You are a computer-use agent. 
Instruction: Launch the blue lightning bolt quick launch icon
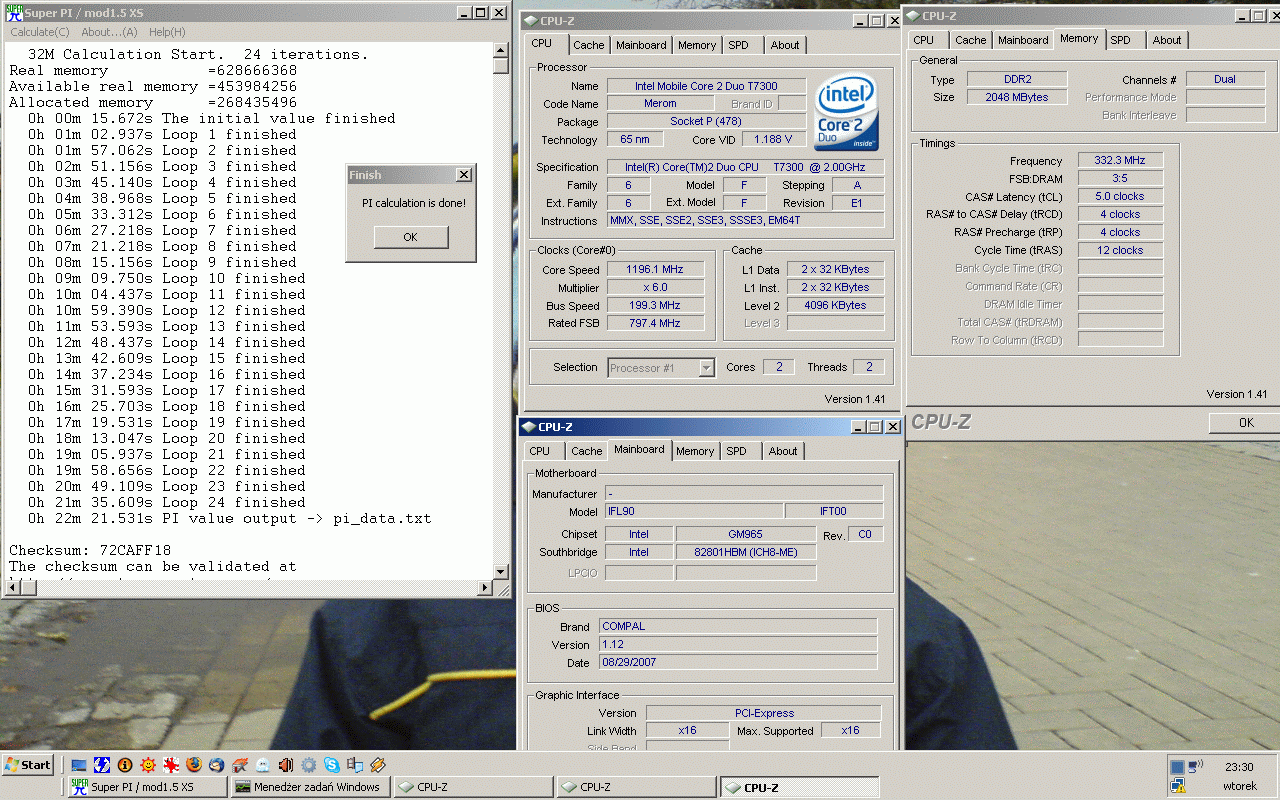102,765
